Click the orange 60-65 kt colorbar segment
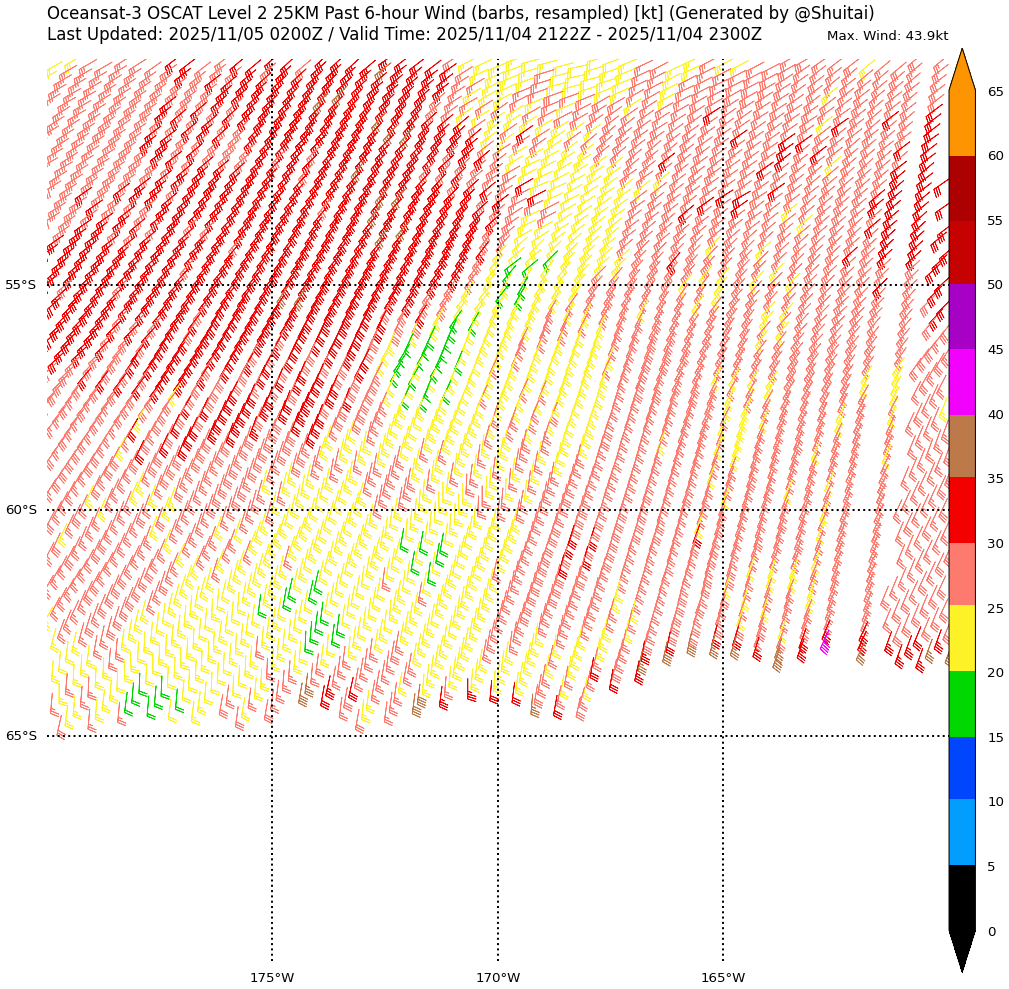 [x=961, y=123]
